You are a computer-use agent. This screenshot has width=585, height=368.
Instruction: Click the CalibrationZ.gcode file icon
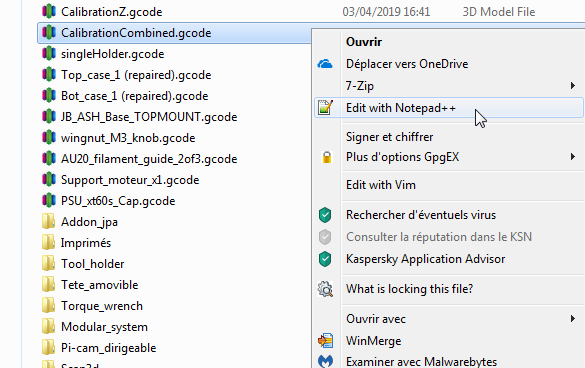point(49,12)
